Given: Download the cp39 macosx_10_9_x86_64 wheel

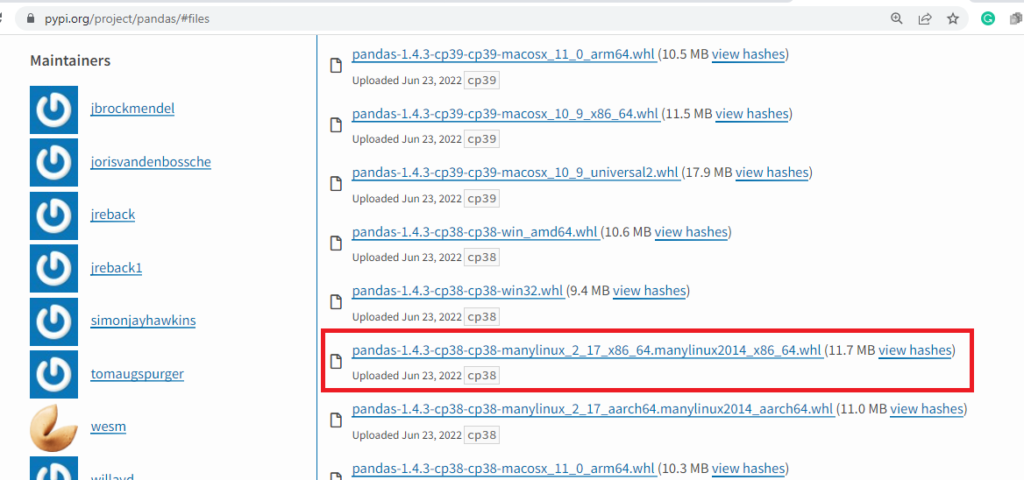Looking at the screenshot, I should (x=505, y=114).
